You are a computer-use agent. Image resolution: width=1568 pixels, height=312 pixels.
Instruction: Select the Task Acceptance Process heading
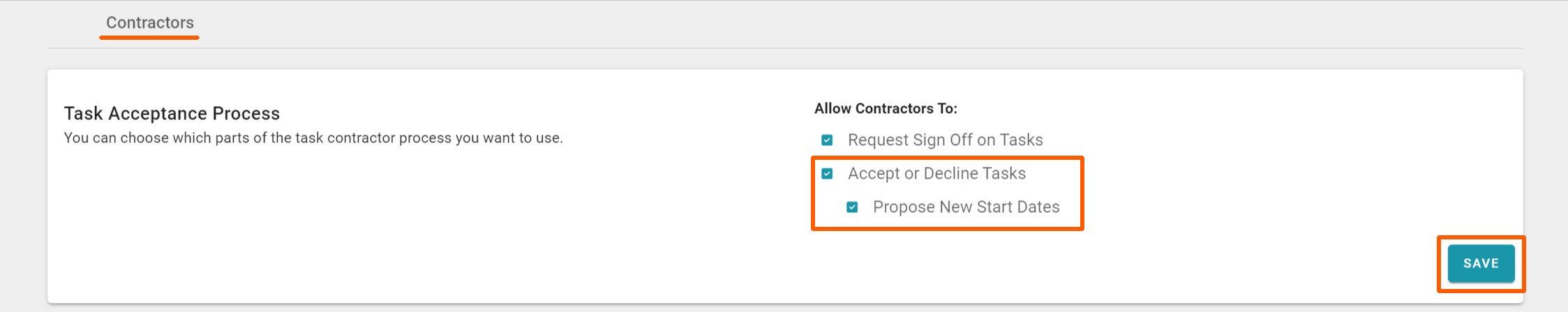tap(172, 113)
